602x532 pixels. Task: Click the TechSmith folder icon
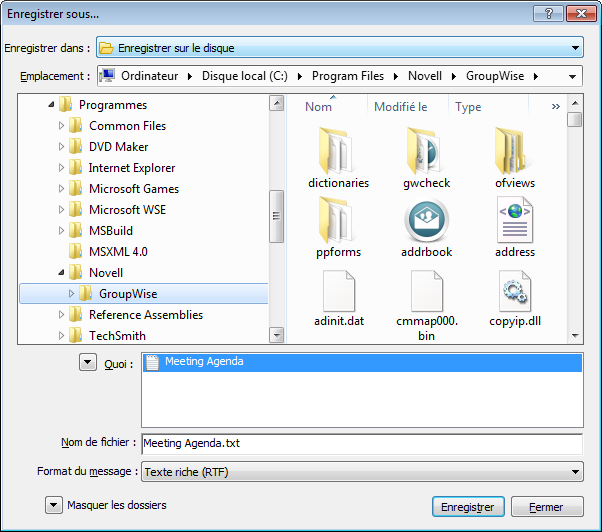(75, 335)
